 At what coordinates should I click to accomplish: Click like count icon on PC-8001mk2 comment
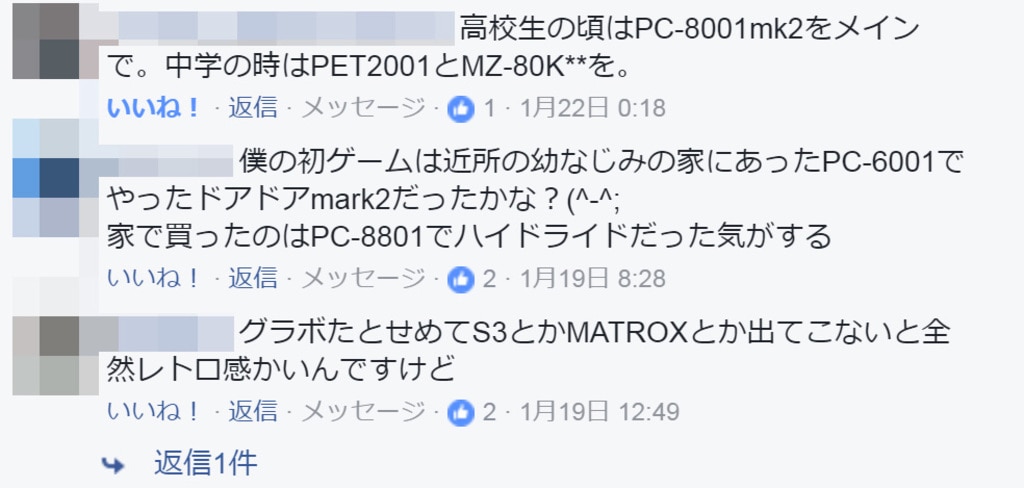click(460, 108)
